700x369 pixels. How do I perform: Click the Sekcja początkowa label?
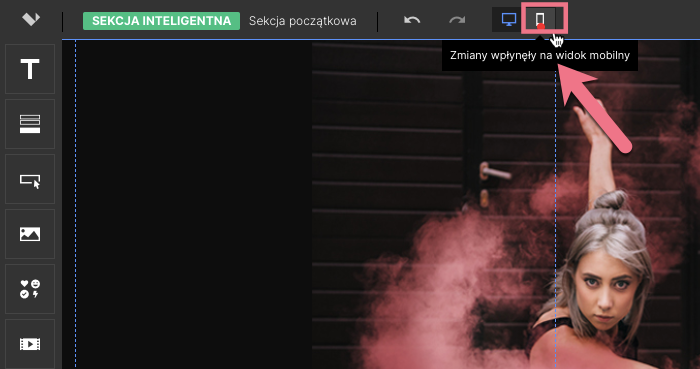pos(303,21)
